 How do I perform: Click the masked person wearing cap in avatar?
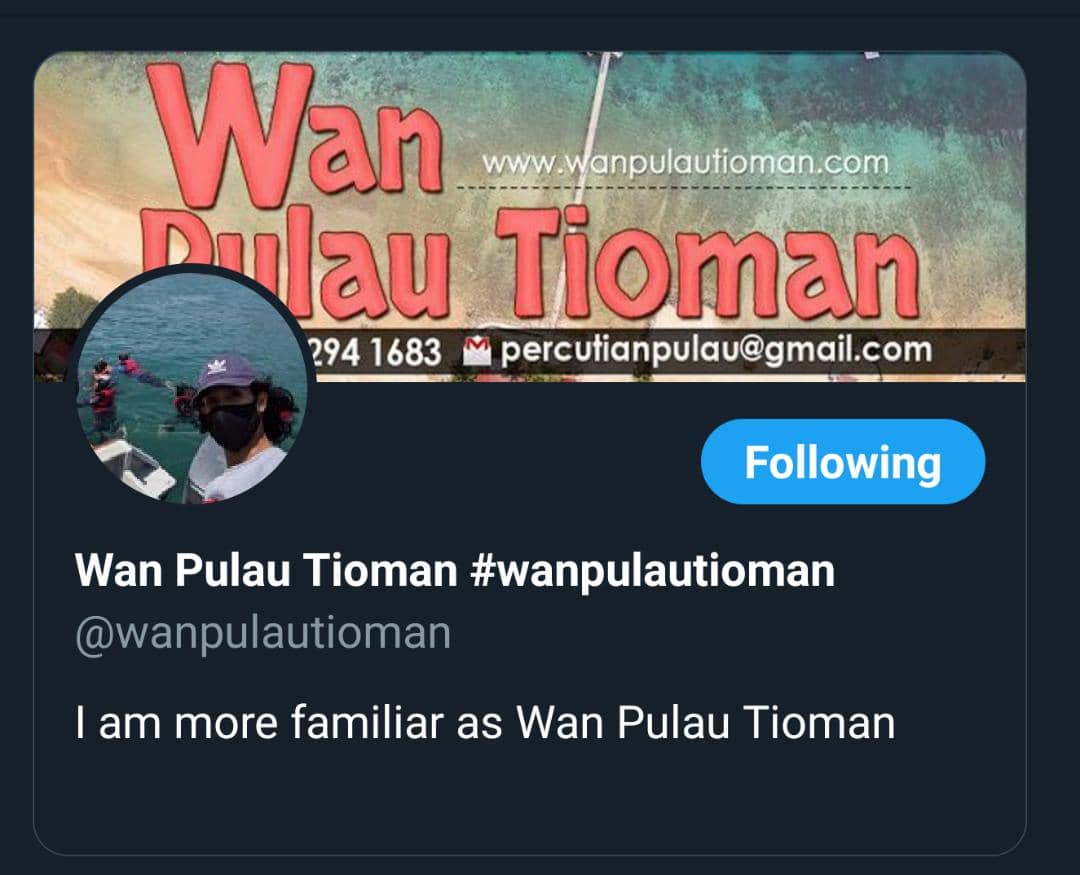[240, 427]
